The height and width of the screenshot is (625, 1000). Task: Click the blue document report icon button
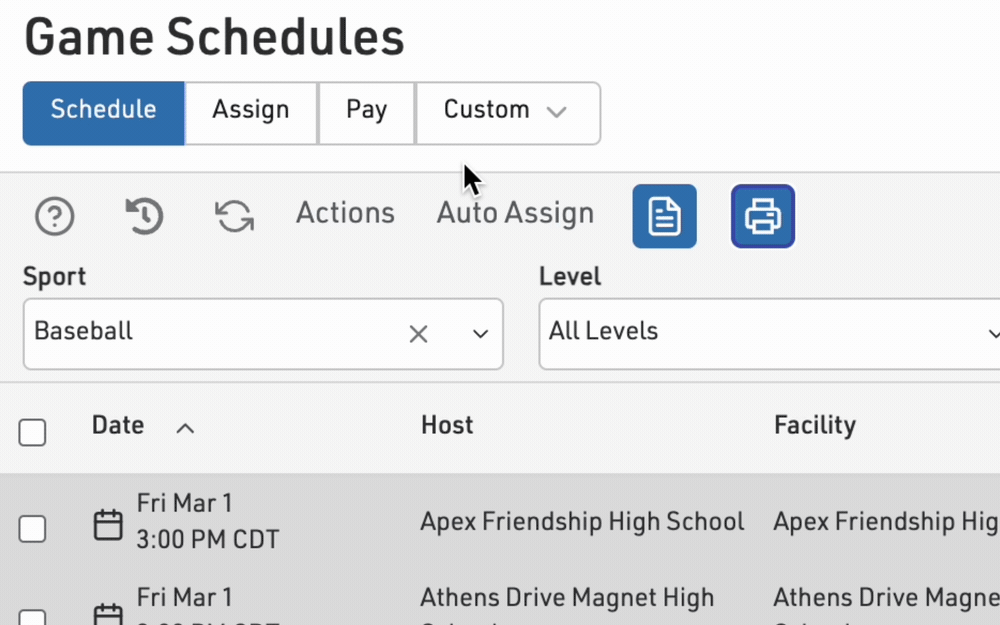click(664, 216)
